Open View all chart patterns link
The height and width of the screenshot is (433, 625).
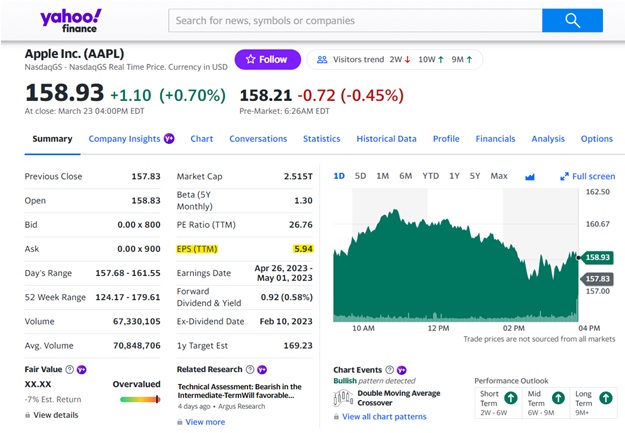(384, 417)
